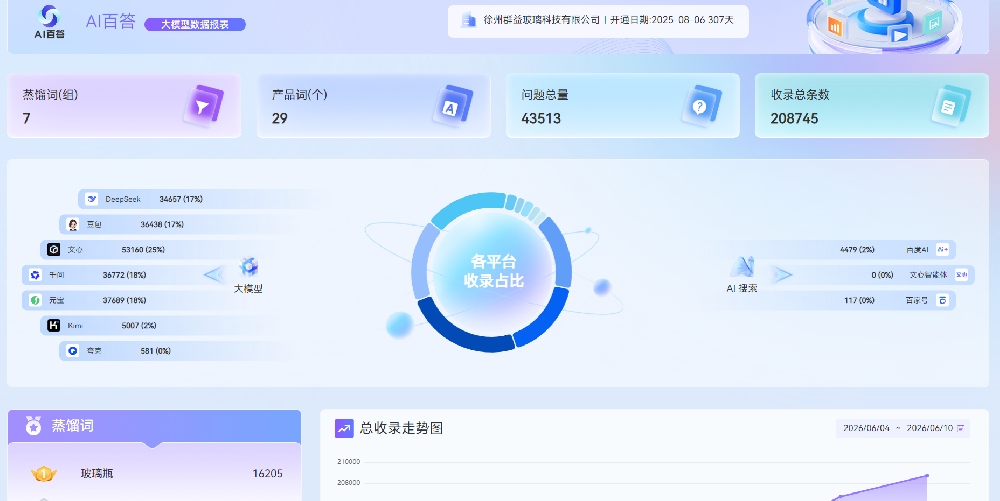Click the 开通日期 text in header
The height and width of the screenshot is (501, 1000).
click(672, 20)
